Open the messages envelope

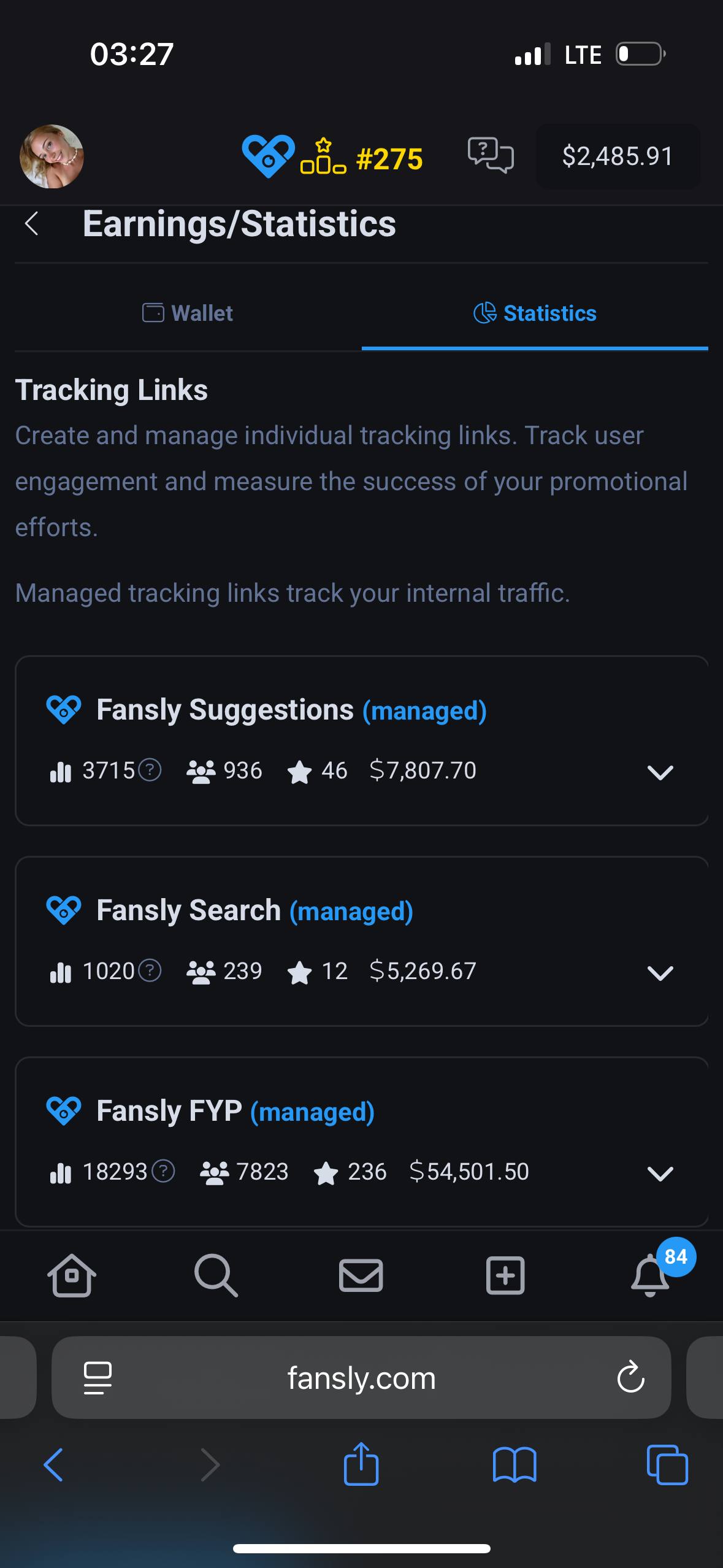point(361,1276)
